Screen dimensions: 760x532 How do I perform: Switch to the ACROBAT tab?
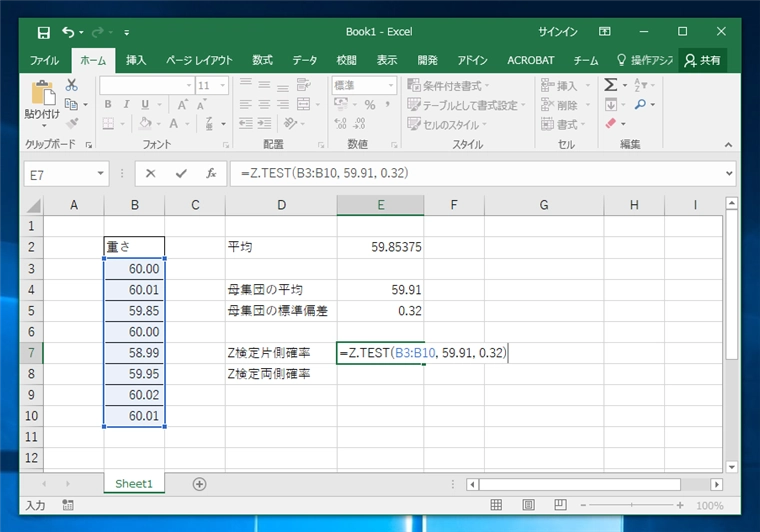tap(531, 61)
